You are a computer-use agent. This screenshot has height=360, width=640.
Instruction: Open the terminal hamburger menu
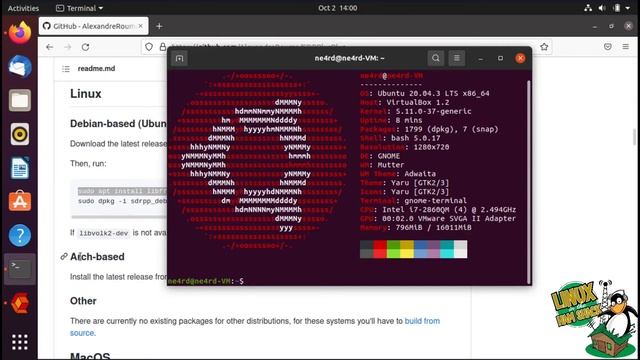(457, 58)
